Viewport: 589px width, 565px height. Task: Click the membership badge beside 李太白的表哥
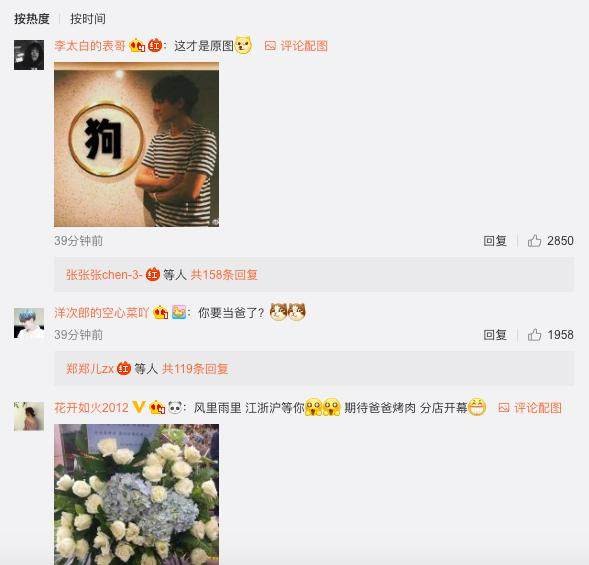137,46
